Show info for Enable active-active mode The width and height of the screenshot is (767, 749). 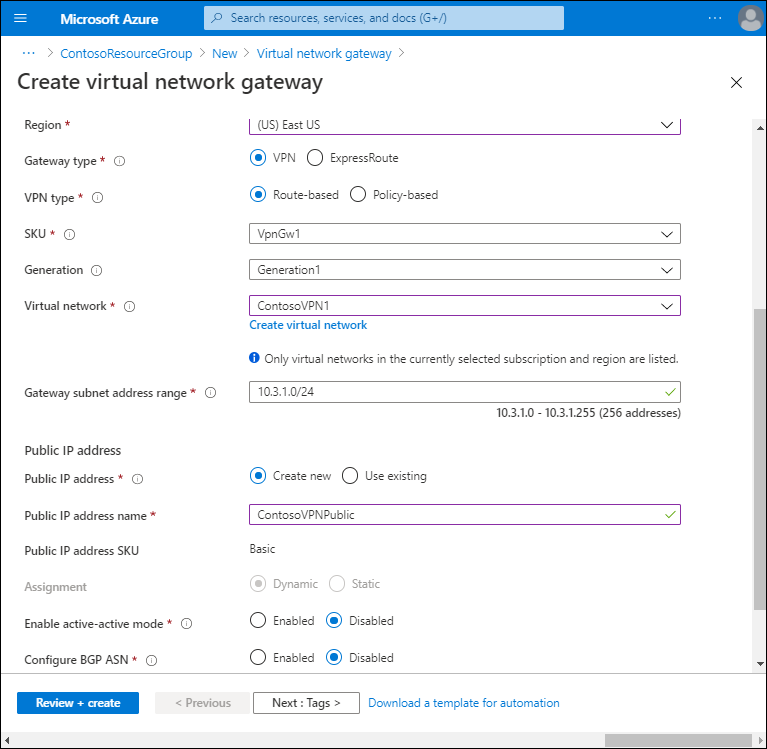(x=186, y=624)
